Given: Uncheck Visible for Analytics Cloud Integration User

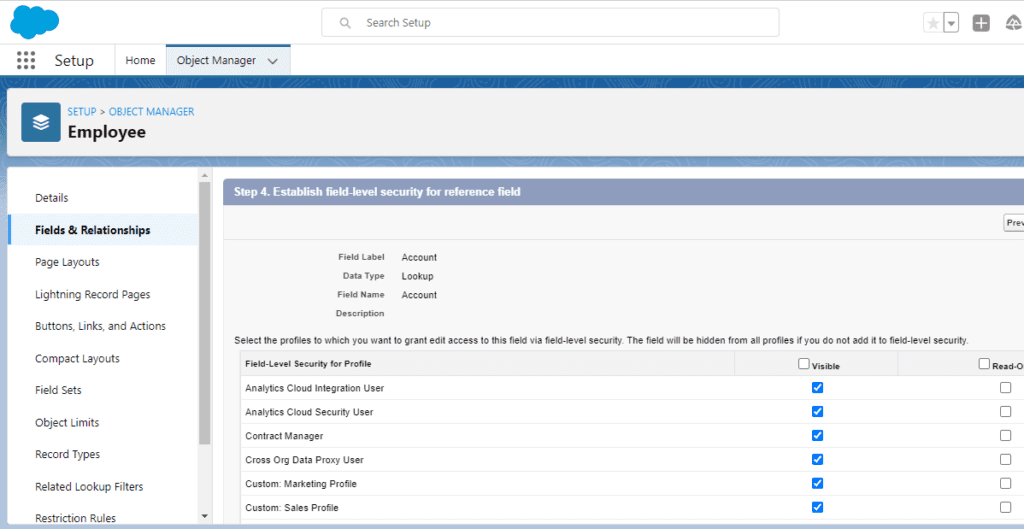Looking at the screenshot, I should pyautogui.click(x=817, y=388).
